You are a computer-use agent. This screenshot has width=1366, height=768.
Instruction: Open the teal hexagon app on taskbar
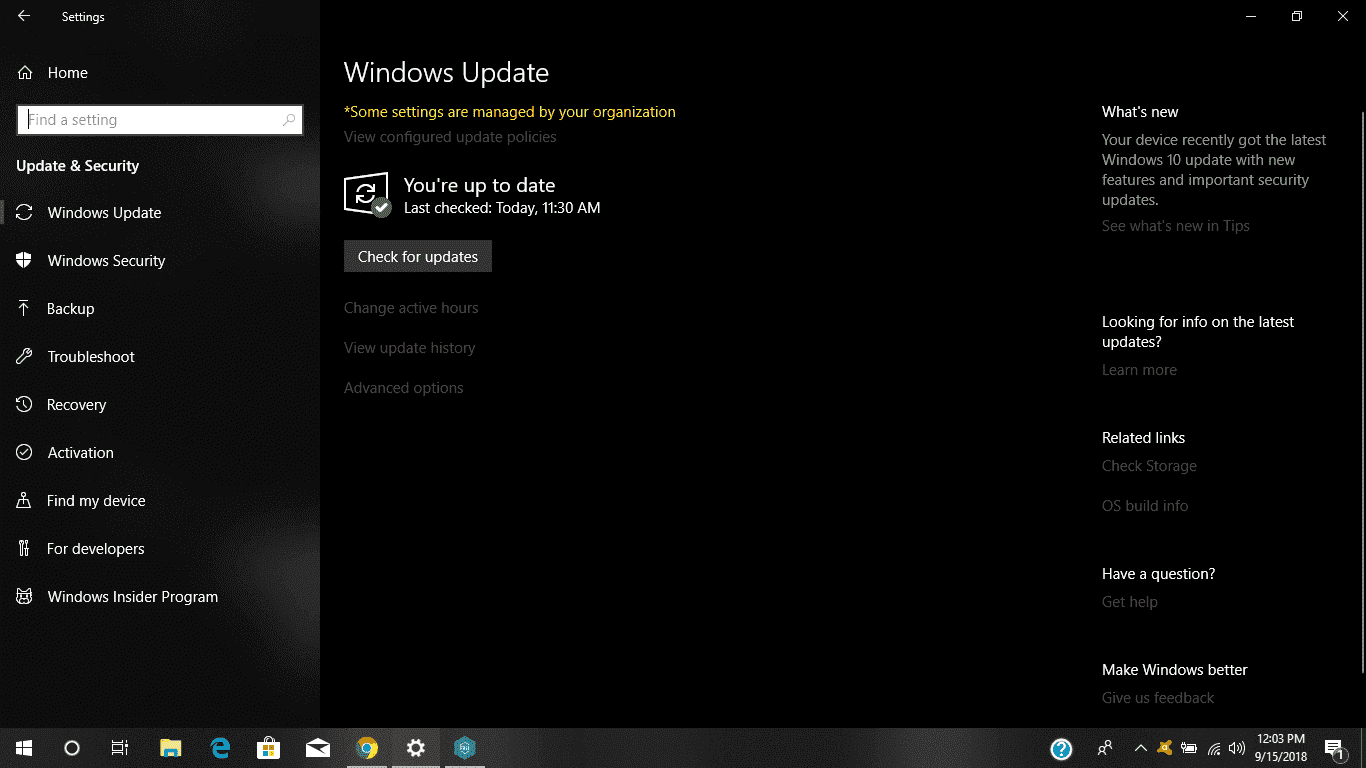pyautogui.click(x=465, y=748)
